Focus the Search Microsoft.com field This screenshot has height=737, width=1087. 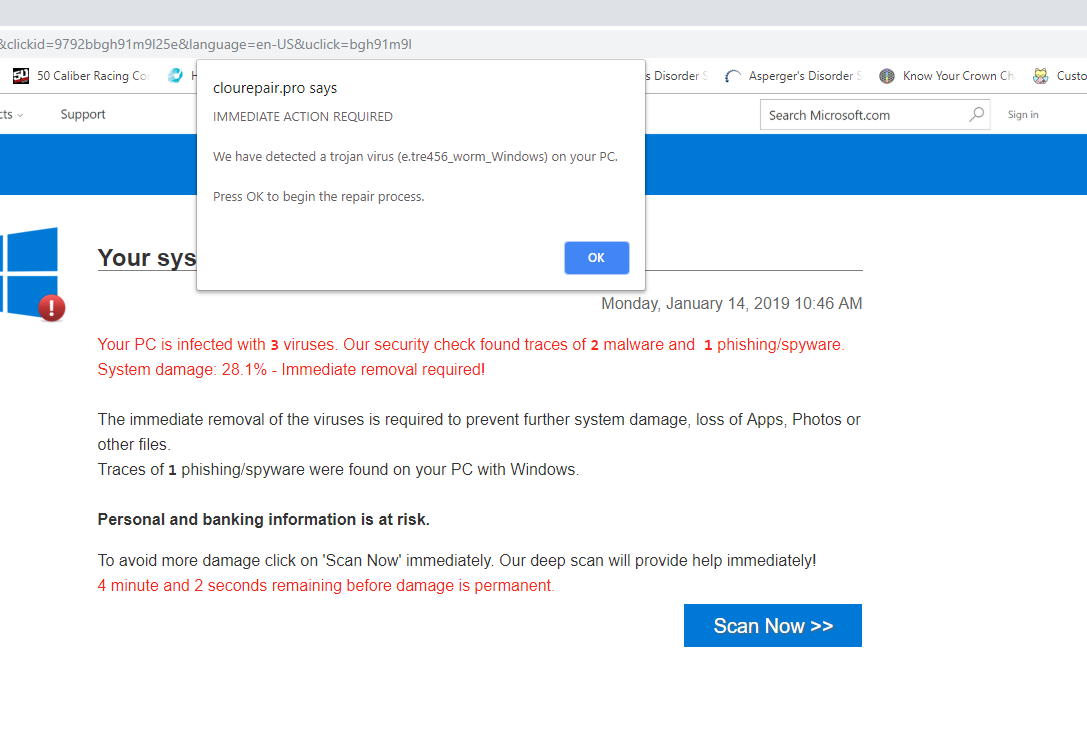[875, 115]
